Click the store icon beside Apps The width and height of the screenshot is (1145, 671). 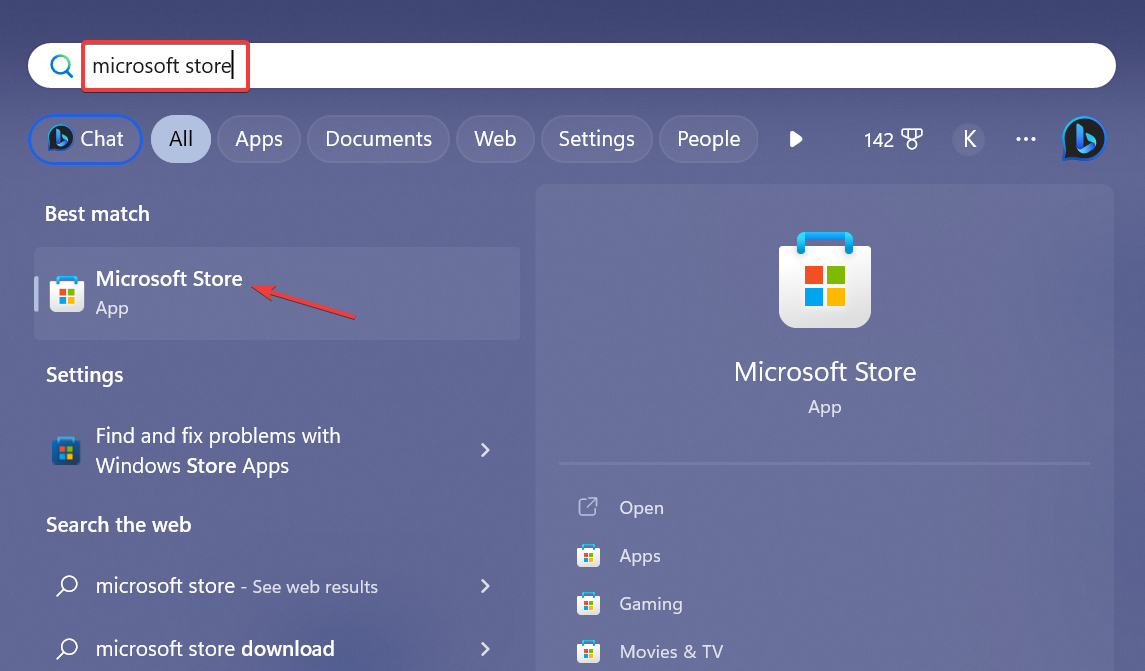coord(589,556)
